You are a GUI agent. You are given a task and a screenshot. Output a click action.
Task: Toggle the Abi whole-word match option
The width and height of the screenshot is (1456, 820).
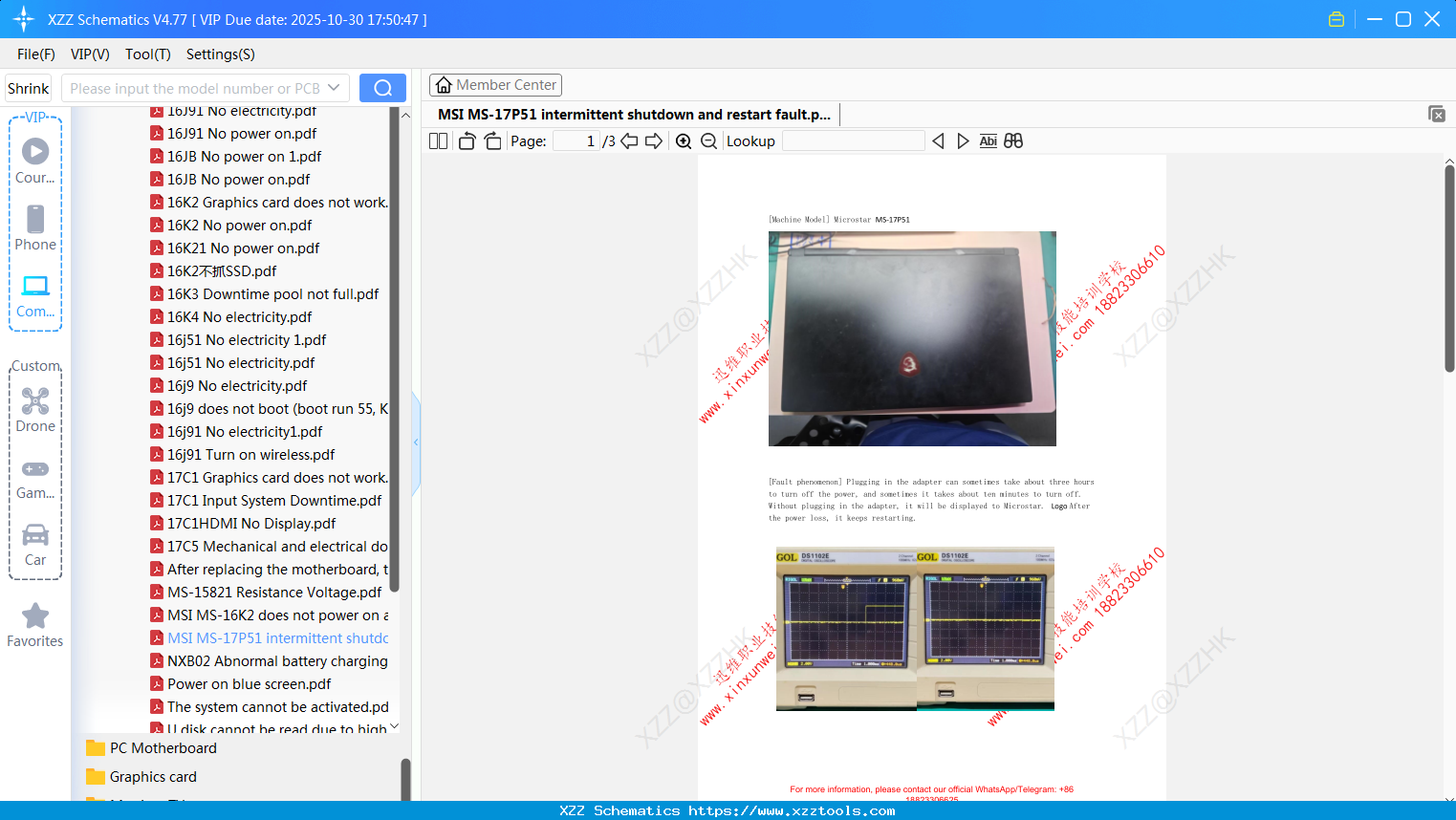[989, 141]
